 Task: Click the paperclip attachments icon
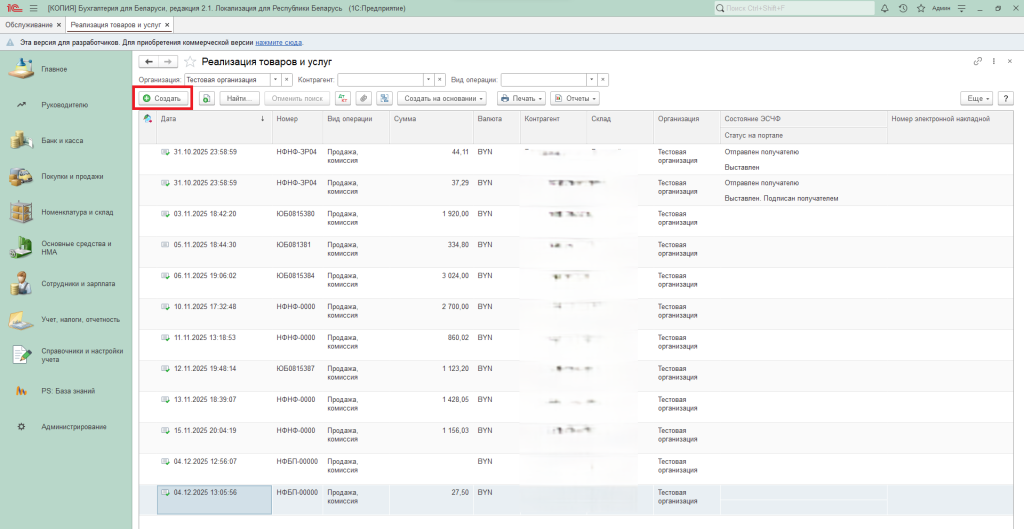[x=363, y=99]
